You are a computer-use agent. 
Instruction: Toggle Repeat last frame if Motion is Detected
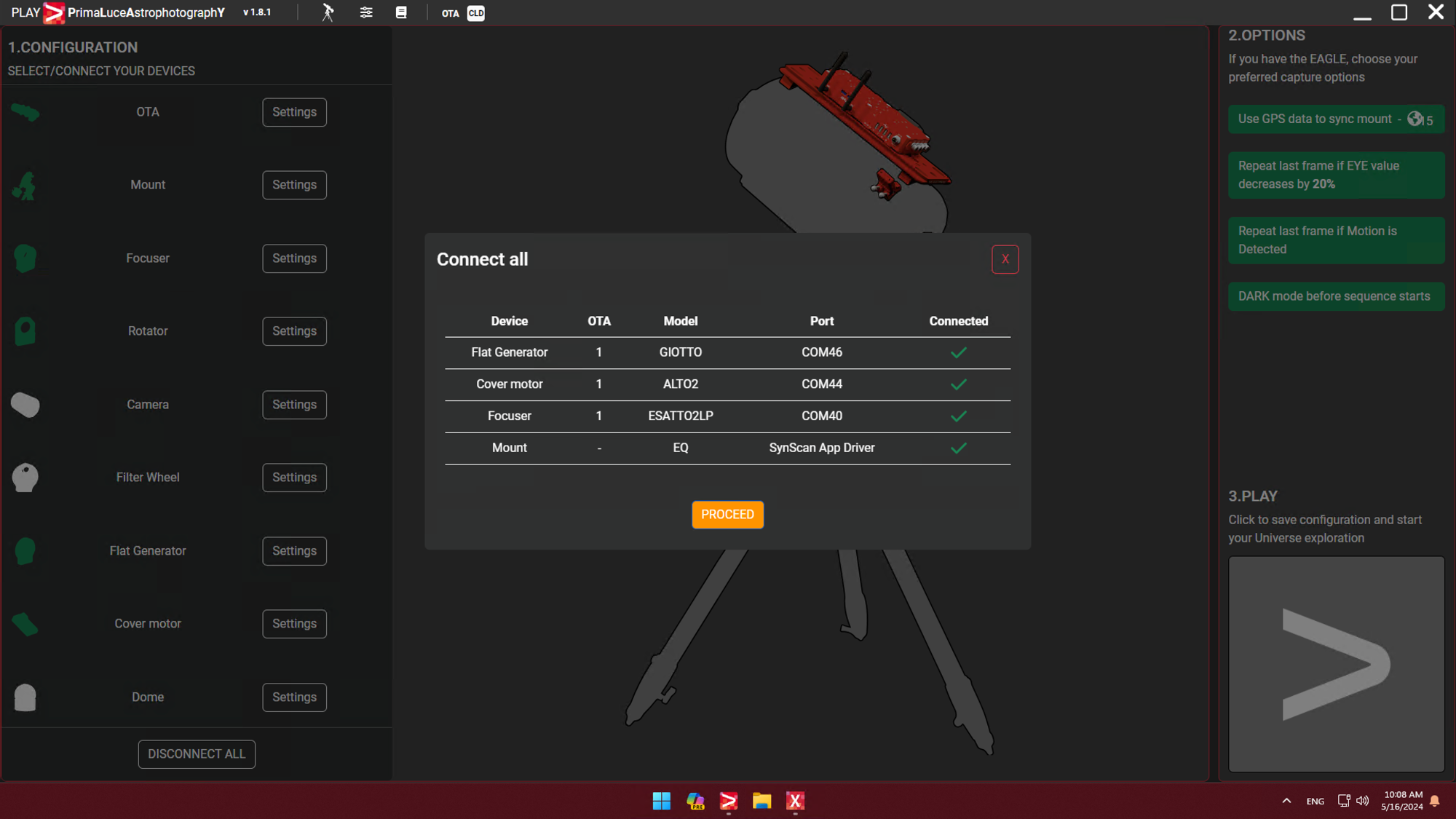click(1336, 240)
